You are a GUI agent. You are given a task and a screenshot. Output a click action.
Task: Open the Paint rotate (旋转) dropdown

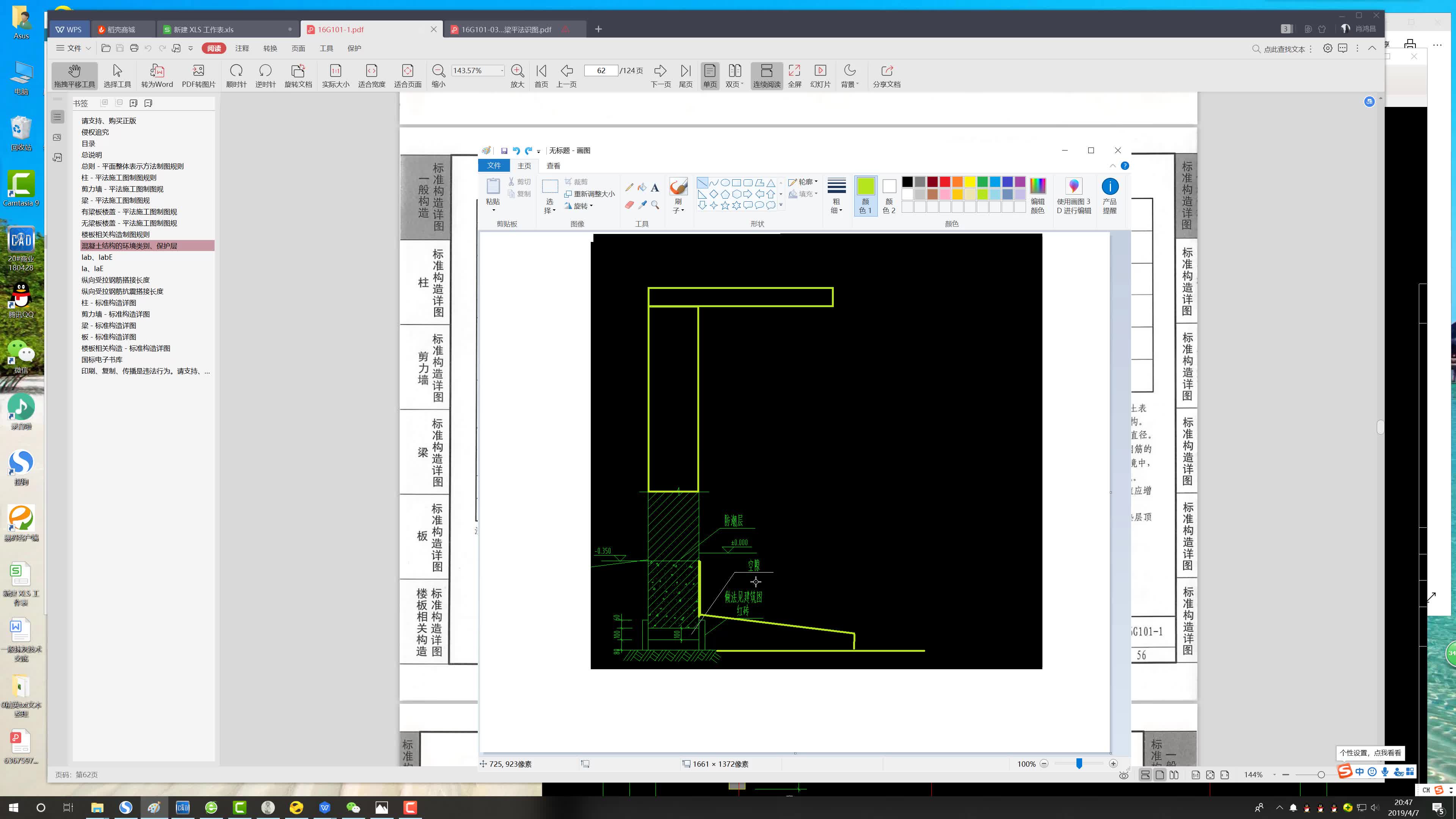click(582, 206)
